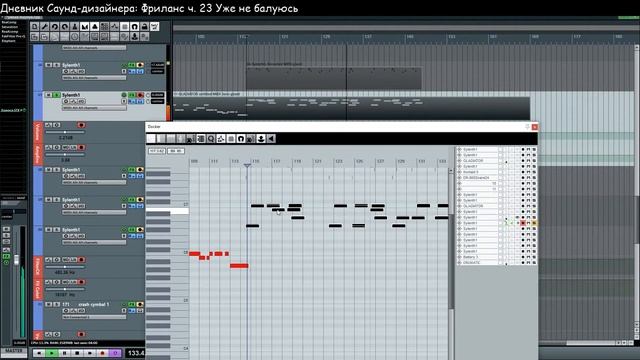Click the clock icon in second toolbar row
640x360 pixels.
pos(75,37)
